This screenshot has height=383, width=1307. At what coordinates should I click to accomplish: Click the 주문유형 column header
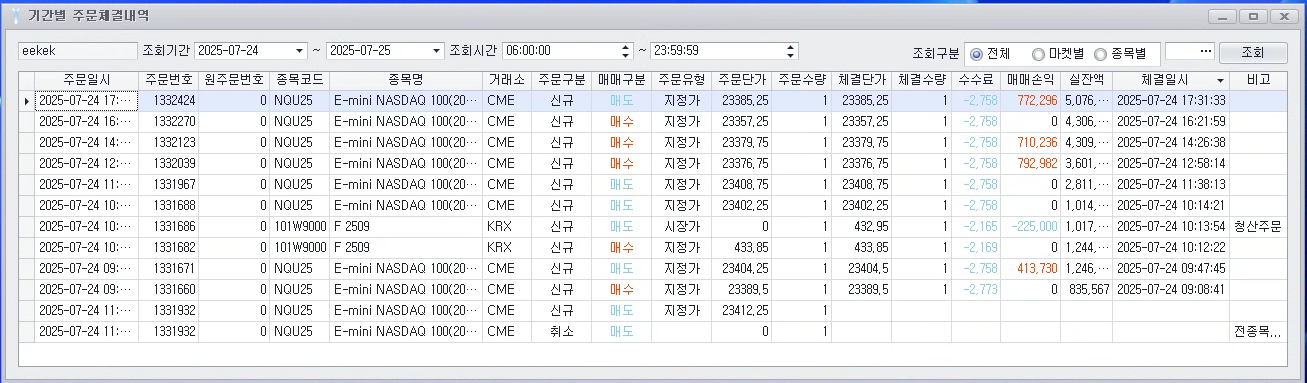click(681, 80)
